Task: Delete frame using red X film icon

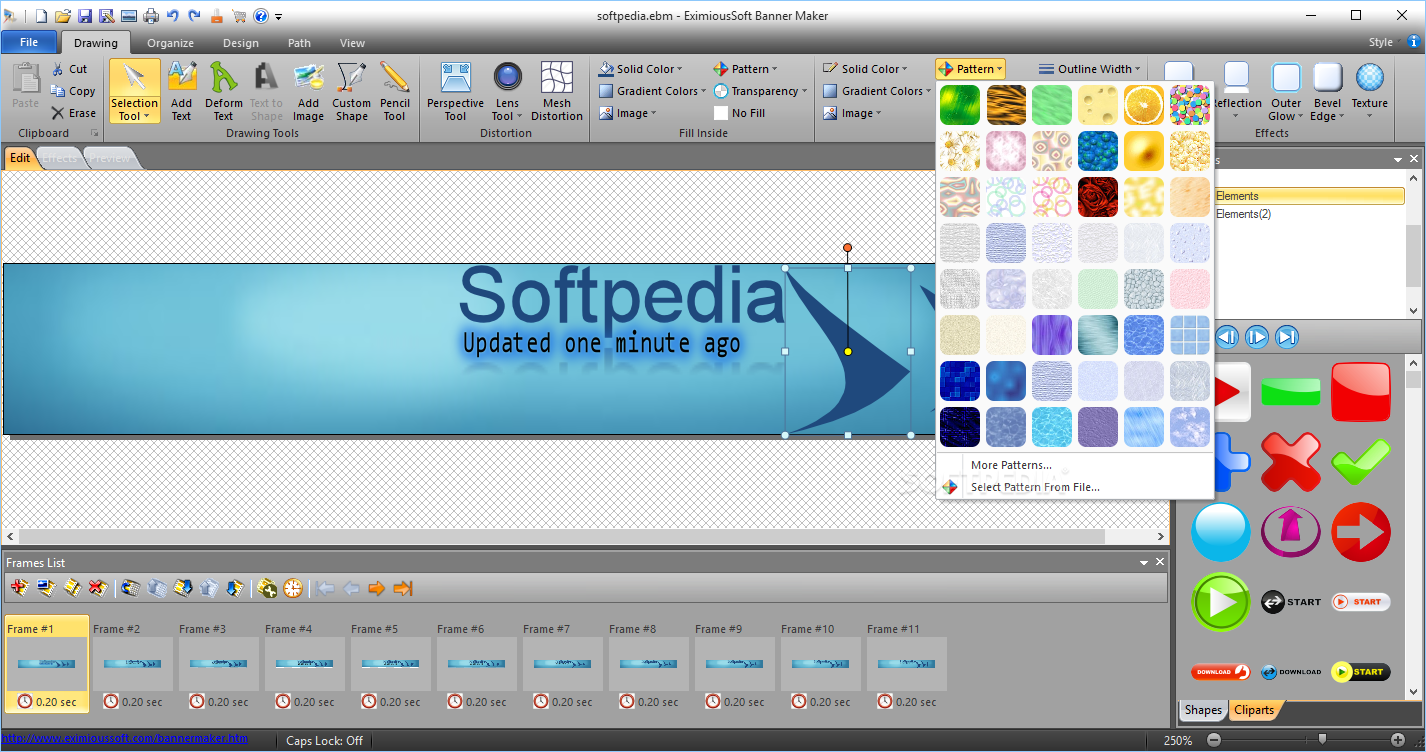Action: pyautogui.click(x=98, y=588)
